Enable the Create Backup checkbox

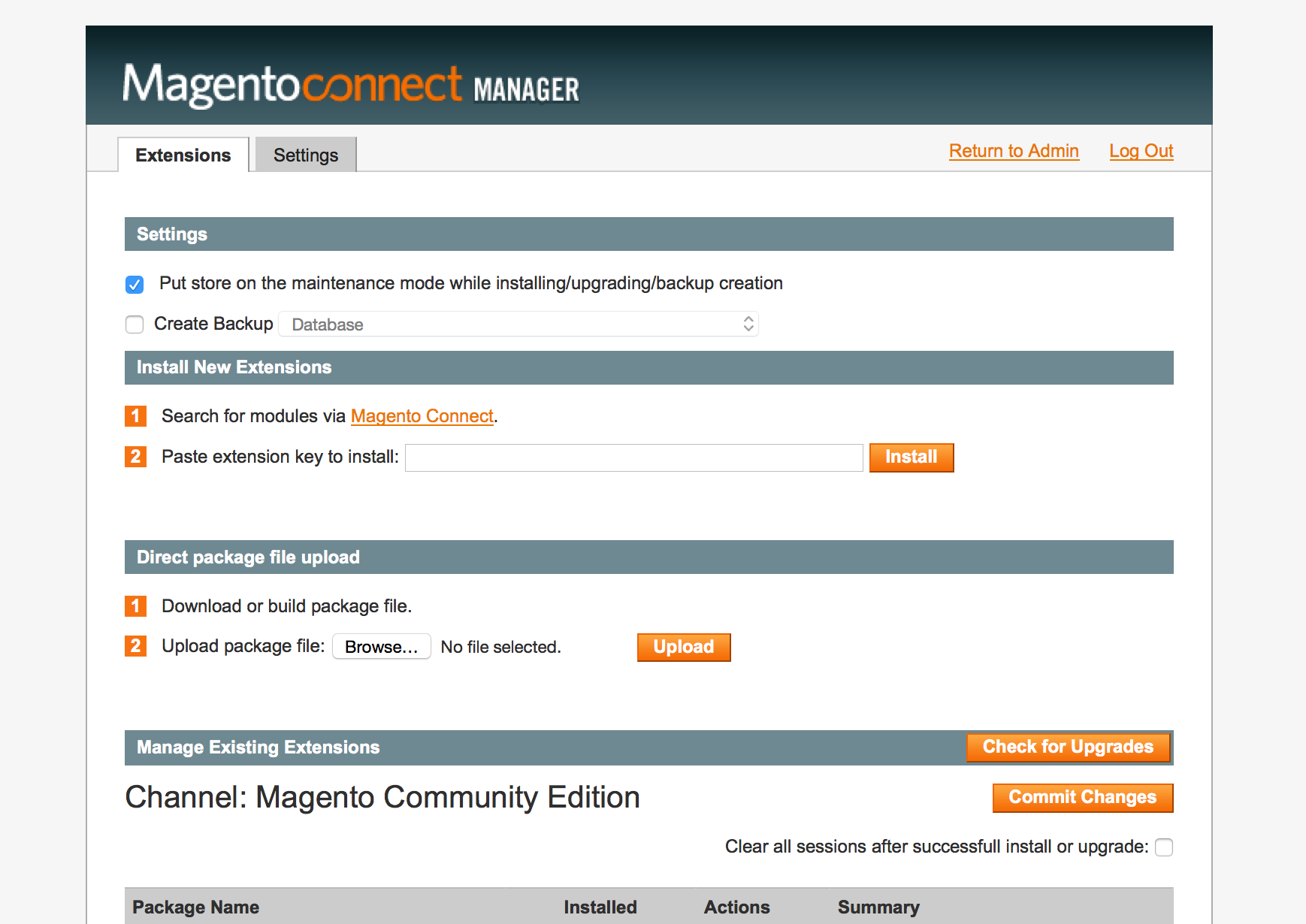[x=135, y=325]
